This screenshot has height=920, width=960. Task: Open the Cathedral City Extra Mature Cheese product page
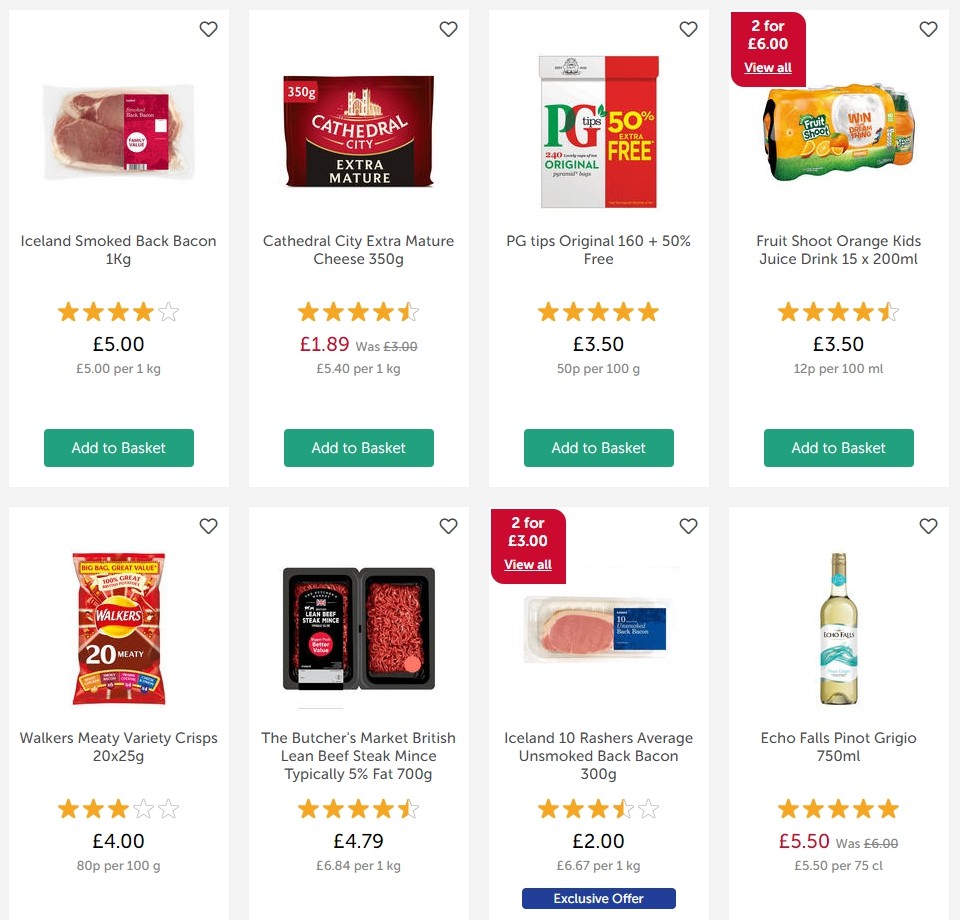click(358, 250)
